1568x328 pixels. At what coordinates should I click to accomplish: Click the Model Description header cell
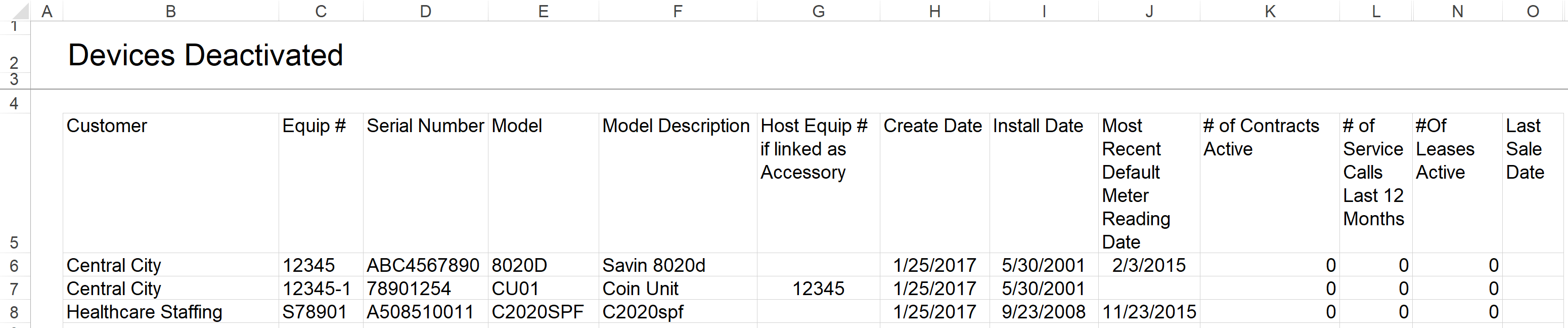click(678, 183)
